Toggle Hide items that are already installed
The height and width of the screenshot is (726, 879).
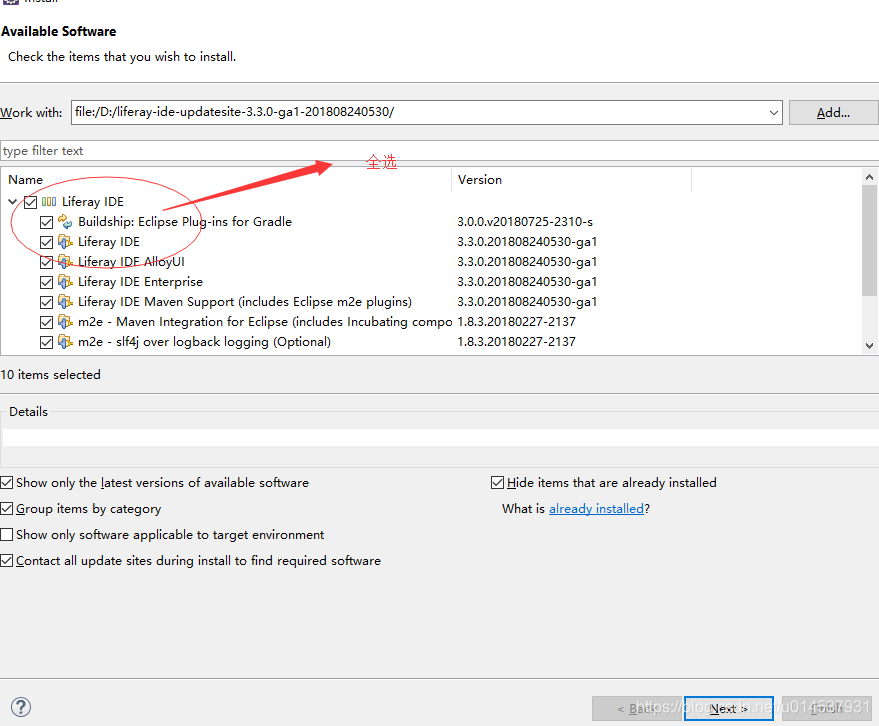click(497, 483)
